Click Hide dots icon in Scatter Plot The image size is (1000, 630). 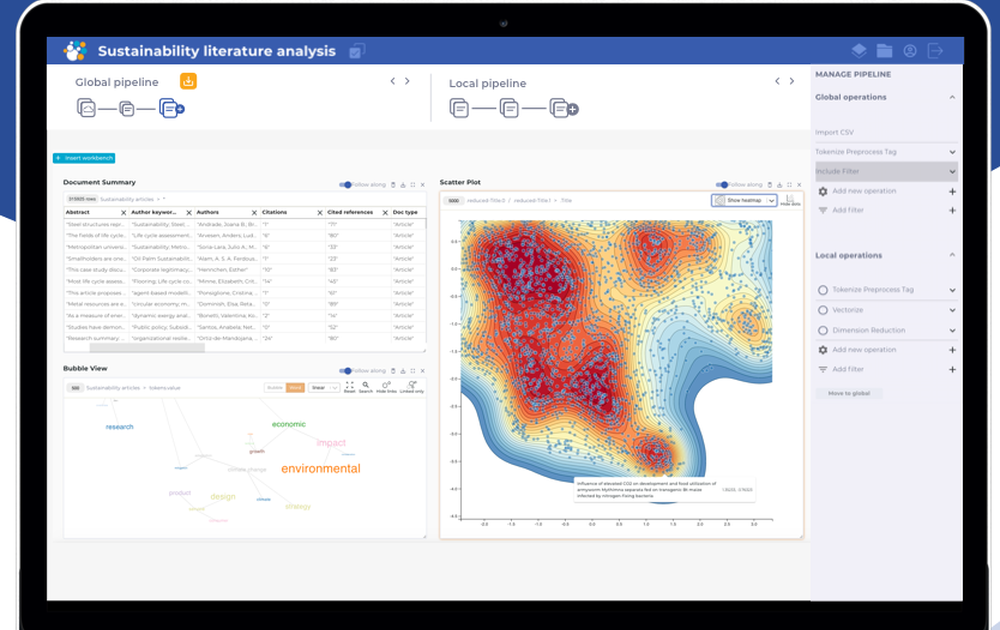click(x=790, y=200)
